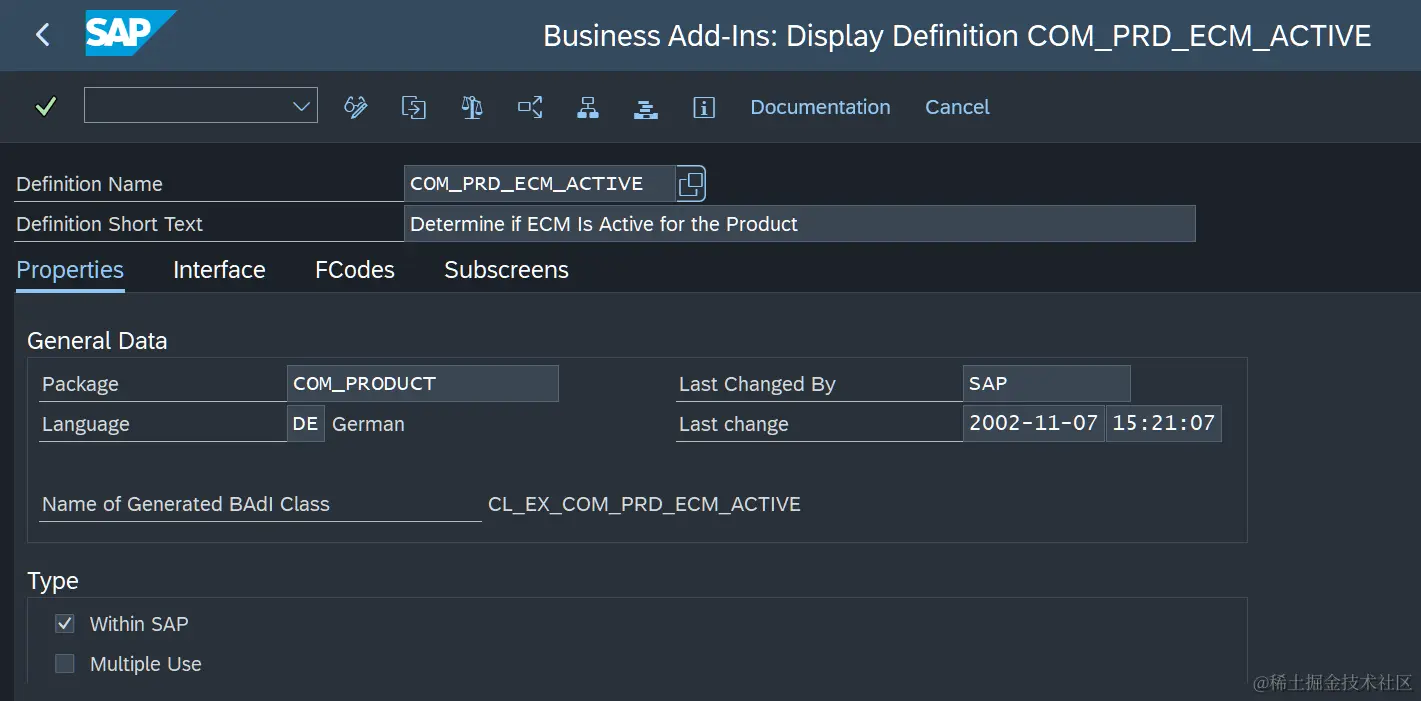Click the Documentation button
Viewport: 1421px width, 701px height.
tap(820, 107)
